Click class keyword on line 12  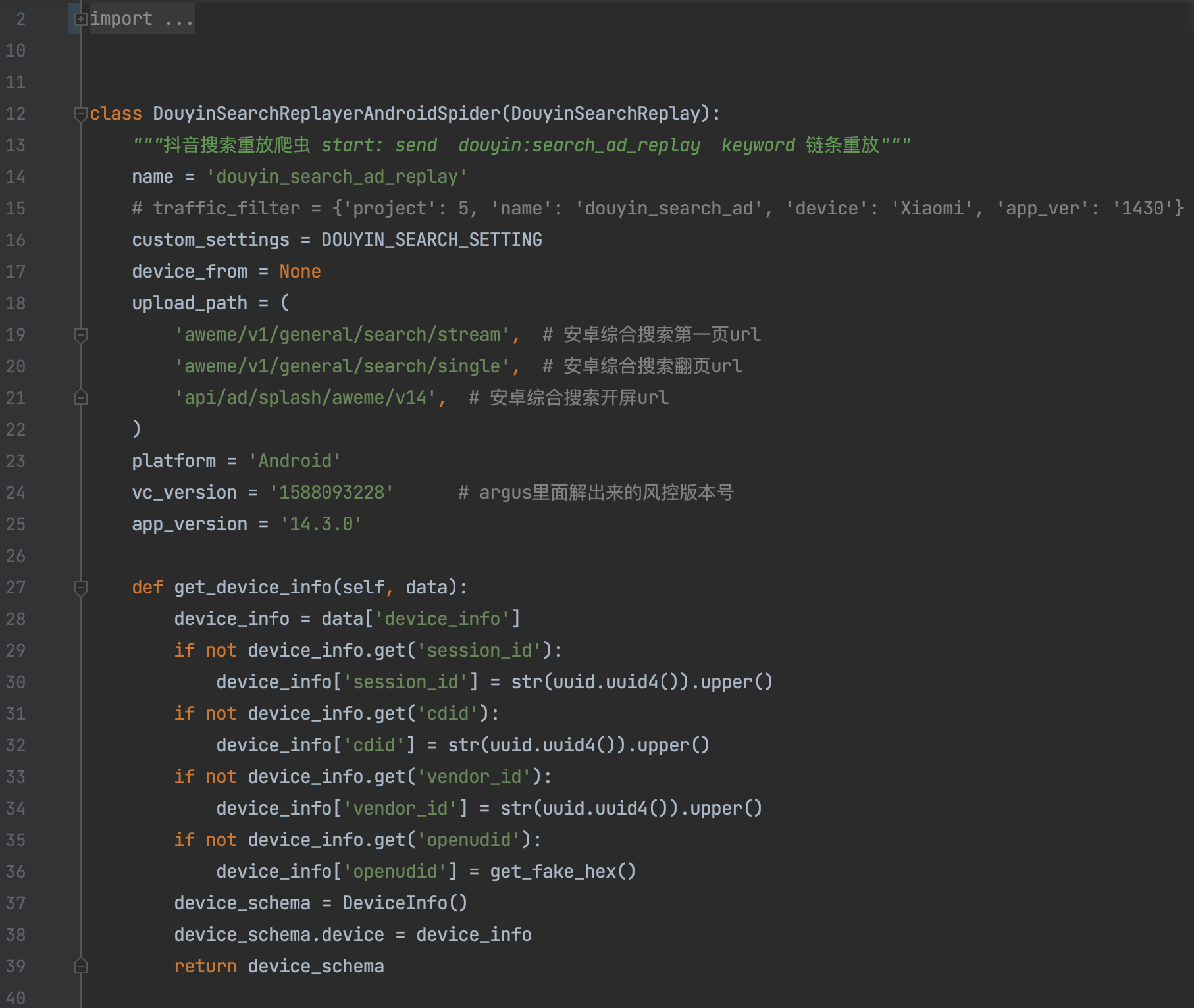click(116, 114)
